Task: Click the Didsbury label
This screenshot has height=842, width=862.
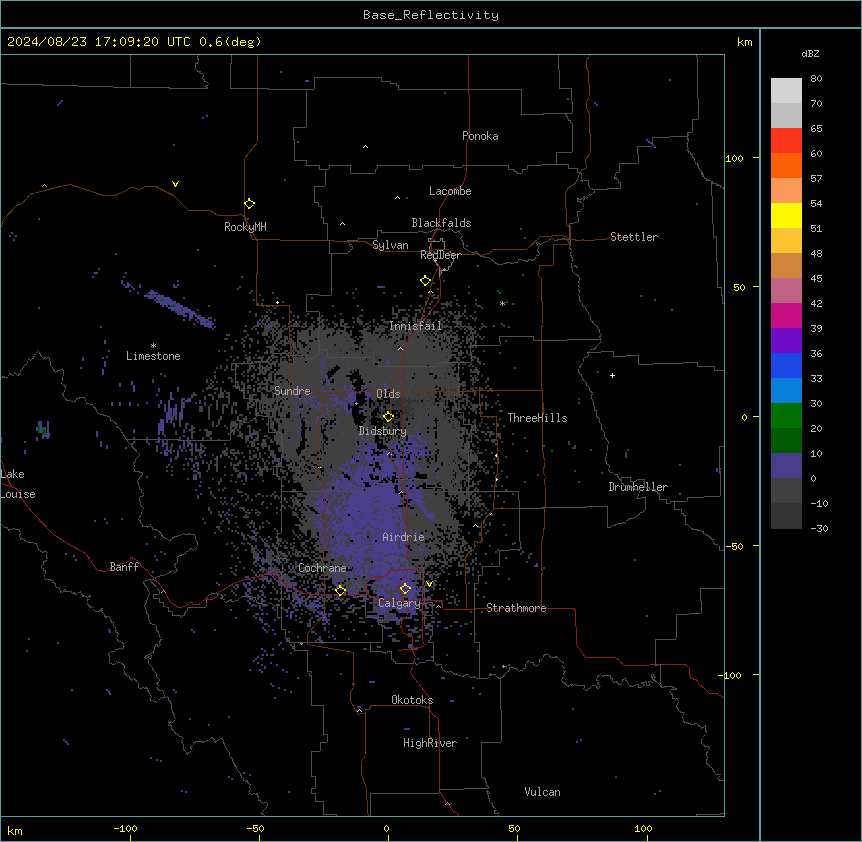Action: tap(382, 431)
